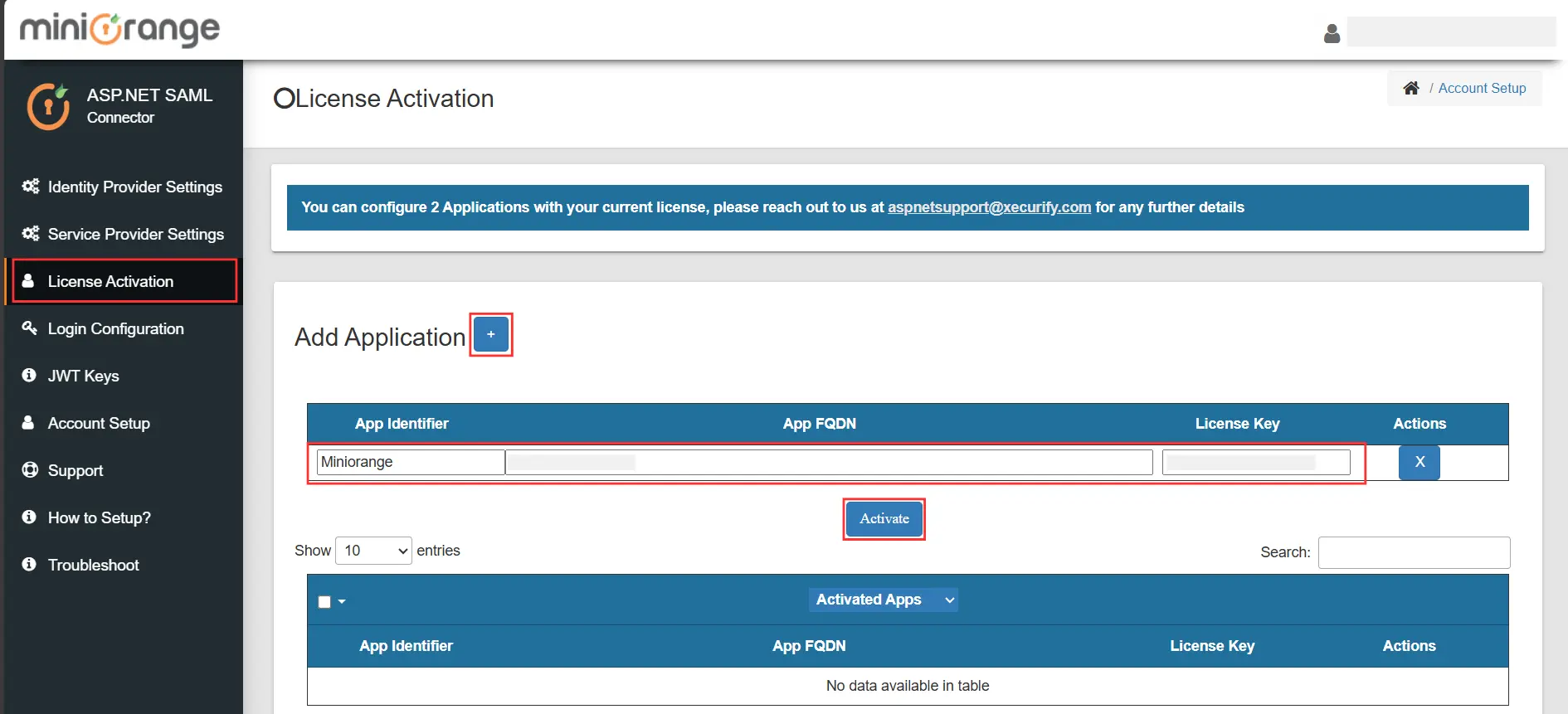Screen dimensions: 1568x714
Task: Expand the arrow next to select-all checkbox
Action: (x=342, y=602)
